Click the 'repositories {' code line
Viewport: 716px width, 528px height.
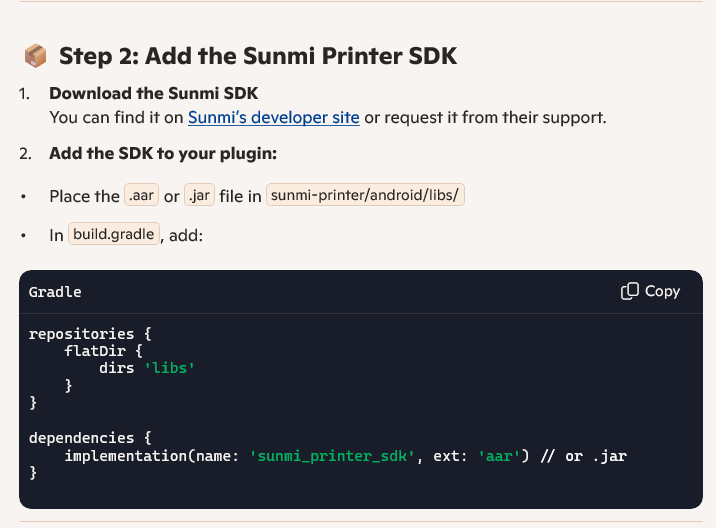click(90, 333)
